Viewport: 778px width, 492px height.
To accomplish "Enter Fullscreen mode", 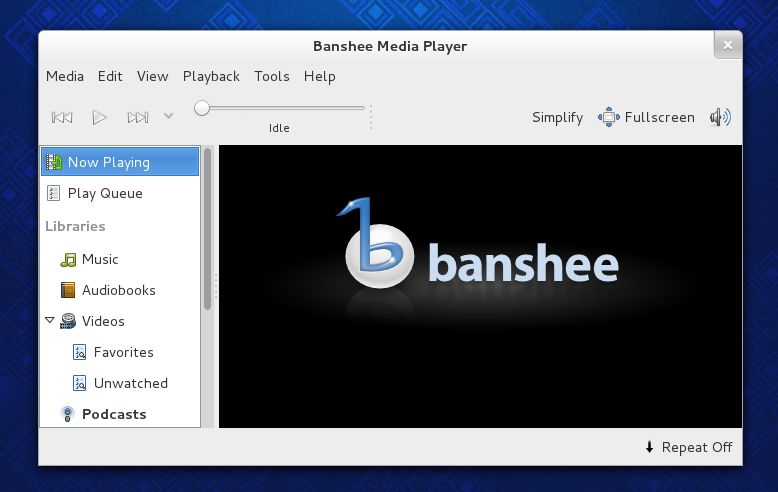I will coord(647,118).
